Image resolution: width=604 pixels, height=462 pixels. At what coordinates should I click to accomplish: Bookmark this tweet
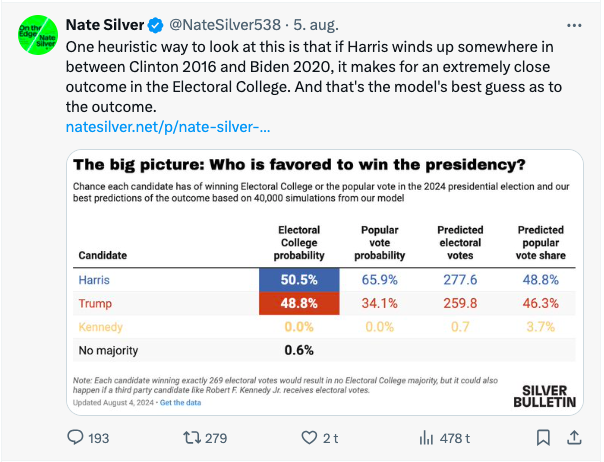[x=543, y=438]
